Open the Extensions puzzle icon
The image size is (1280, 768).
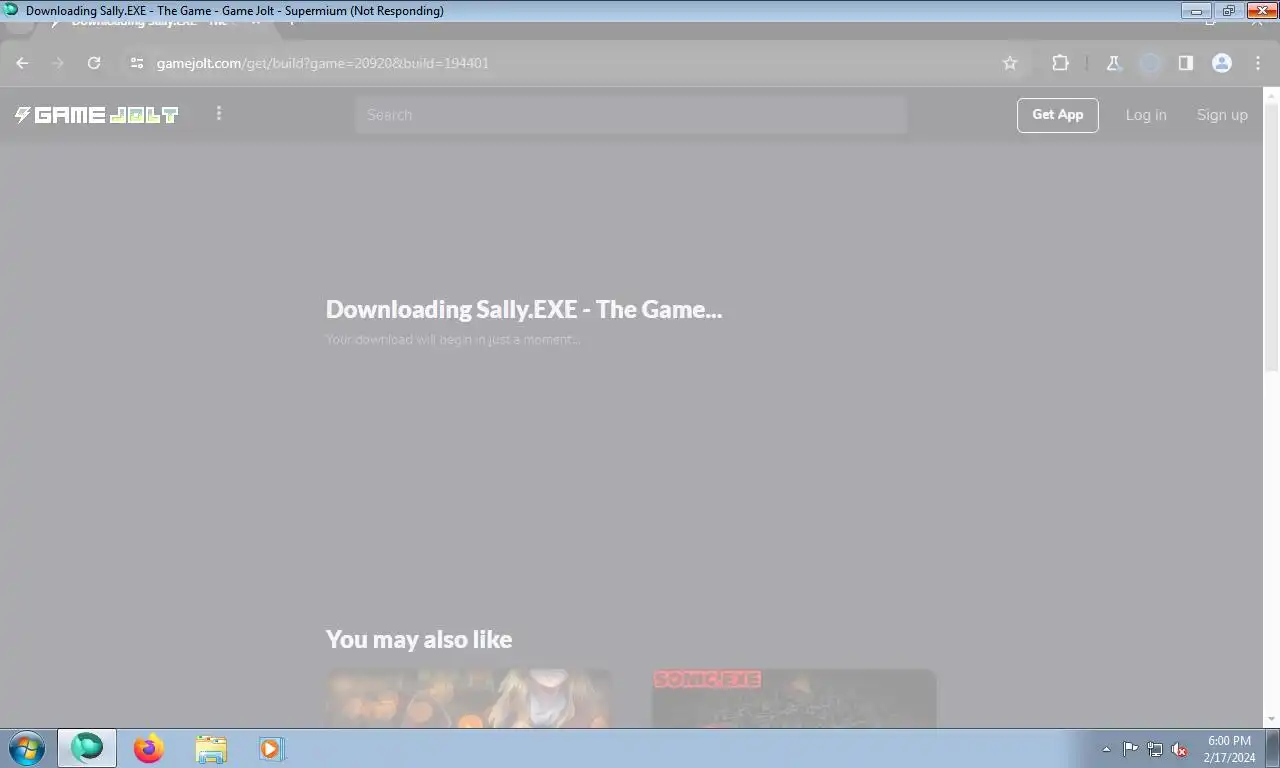(x=1060, y=63)
